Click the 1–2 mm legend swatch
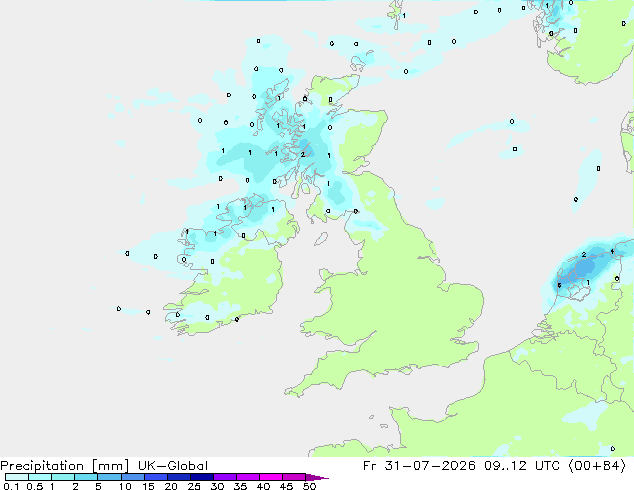The image size is (634, 490). [x=63, y=477]
